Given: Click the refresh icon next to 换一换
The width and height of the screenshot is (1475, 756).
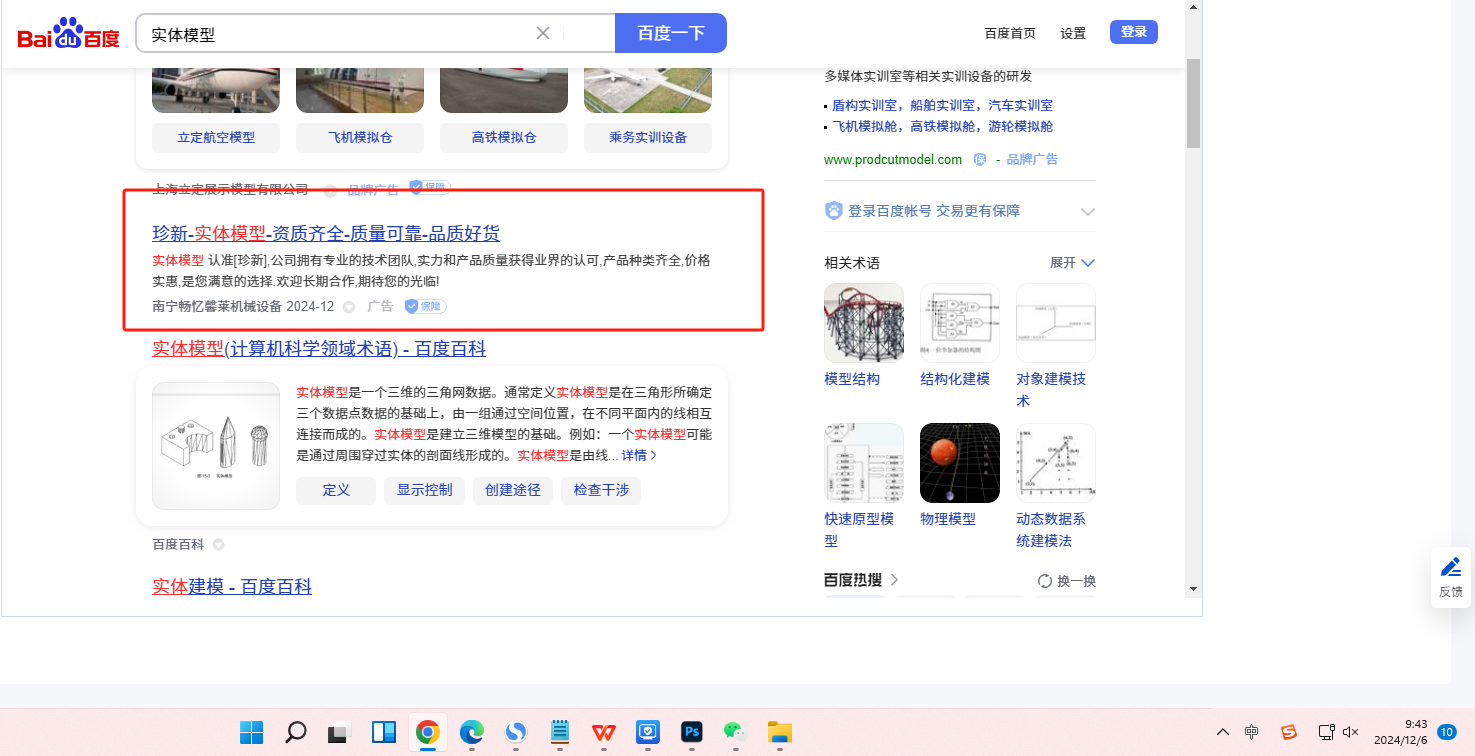Looking at the screenshot, I should (1045, 581).
